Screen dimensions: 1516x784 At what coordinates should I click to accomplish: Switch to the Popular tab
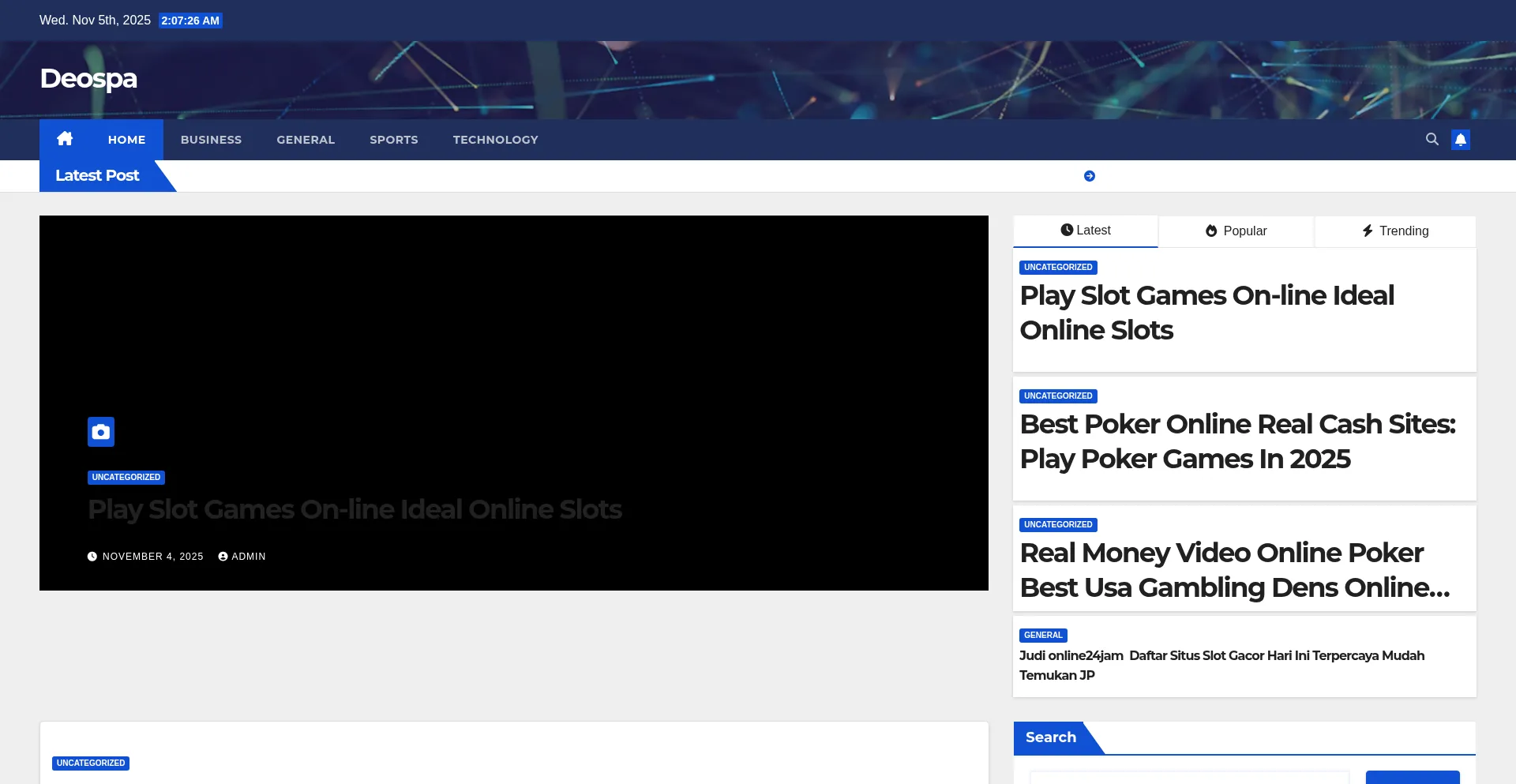click(x=1236, y=231)
